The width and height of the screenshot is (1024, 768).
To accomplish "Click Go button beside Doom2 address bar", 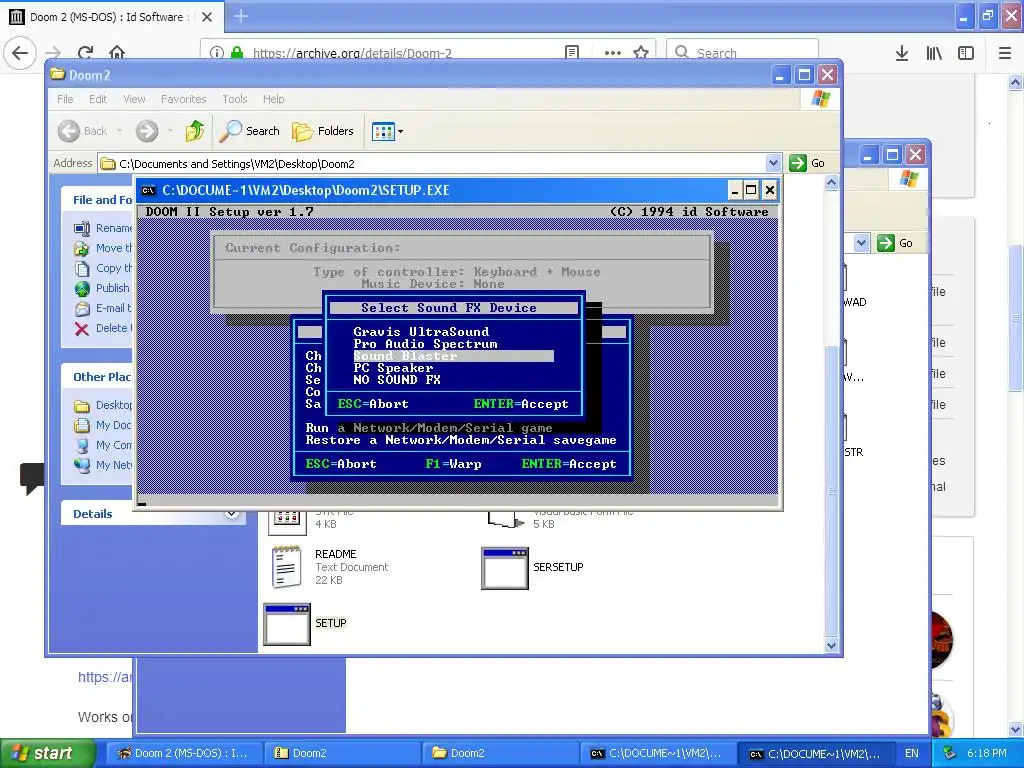I will [807, 163].
